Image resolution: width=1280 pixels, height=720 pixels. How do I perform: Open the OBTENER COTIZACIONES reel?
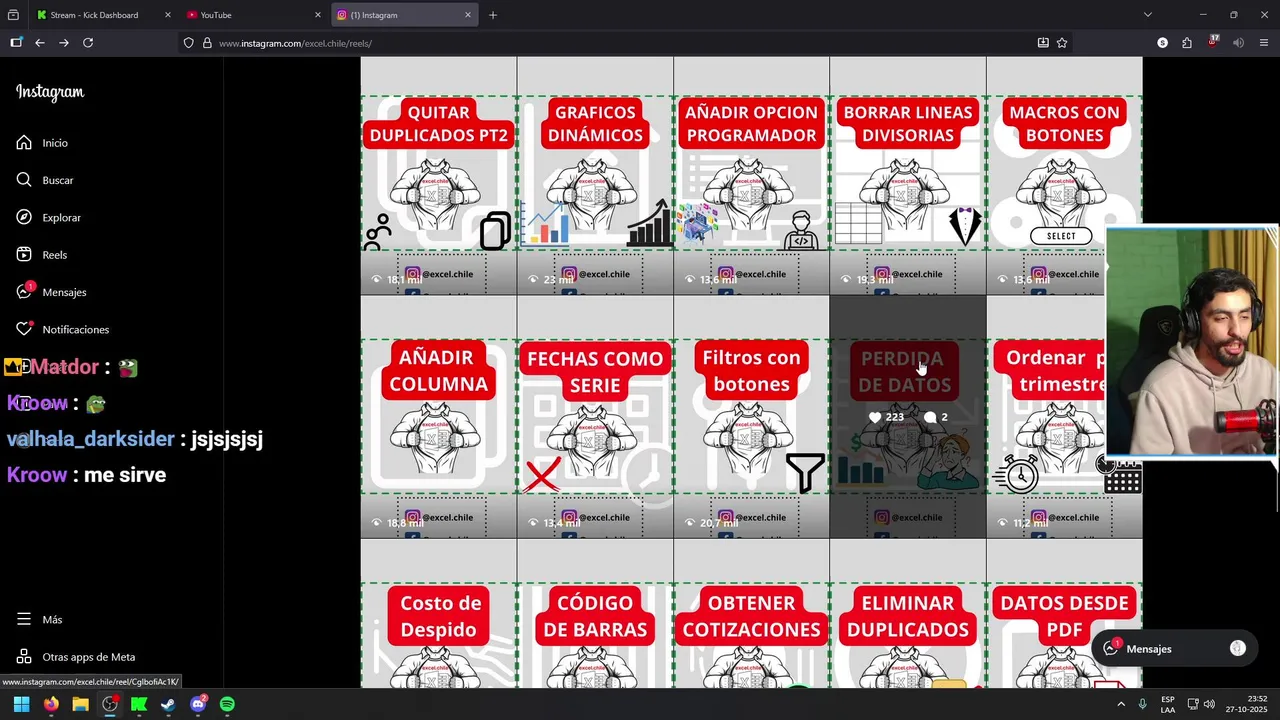click(751, 615)
